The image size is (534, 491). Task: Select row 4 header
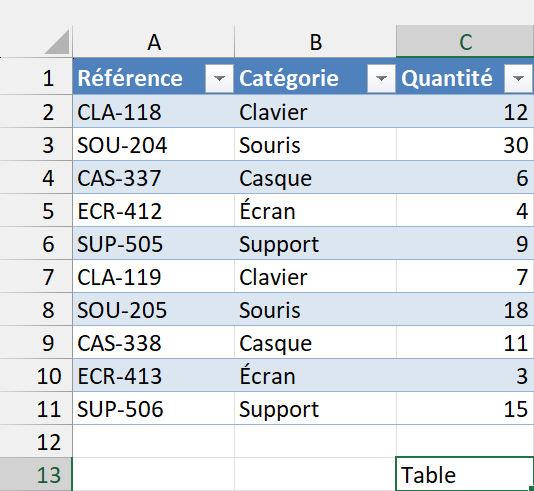click(36, 178)
